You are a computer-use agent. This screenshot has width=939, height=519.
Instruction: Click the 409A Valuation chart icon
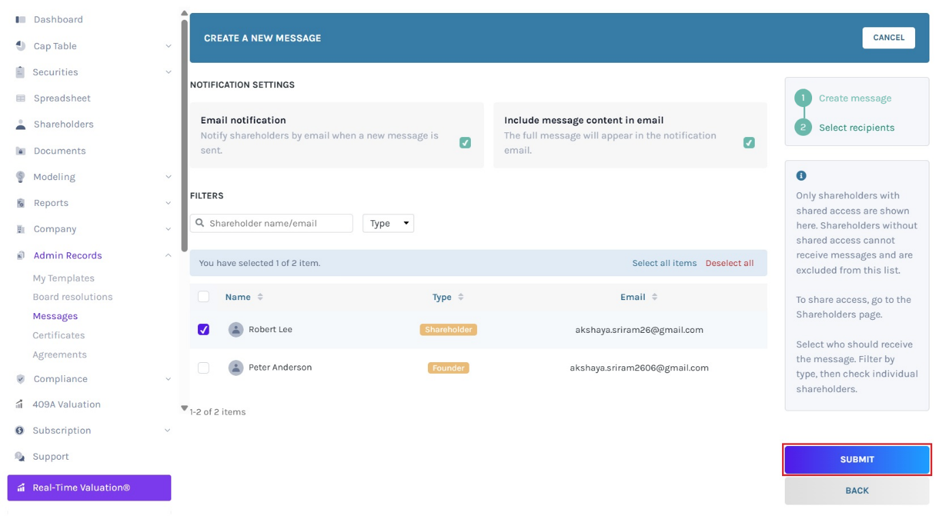[x=20, y=404]
